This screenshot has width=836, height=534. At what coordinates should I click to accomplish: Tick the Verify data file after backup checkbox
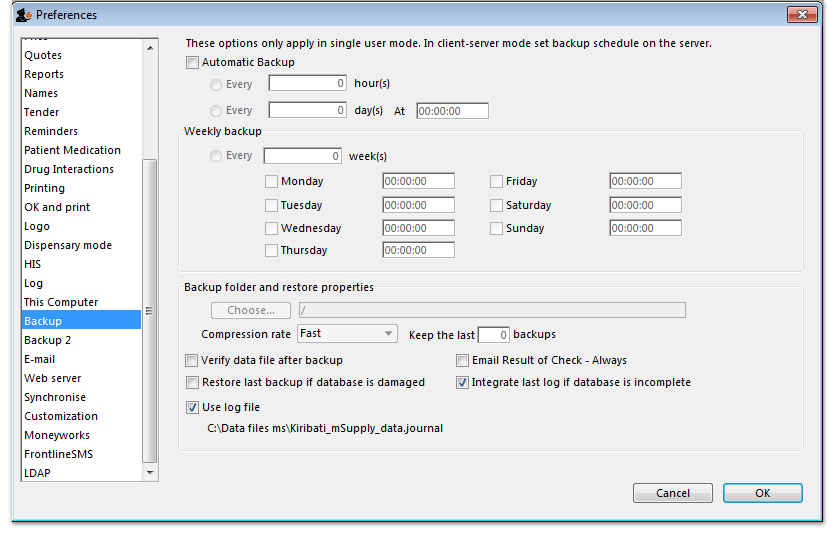coord(192,360)
